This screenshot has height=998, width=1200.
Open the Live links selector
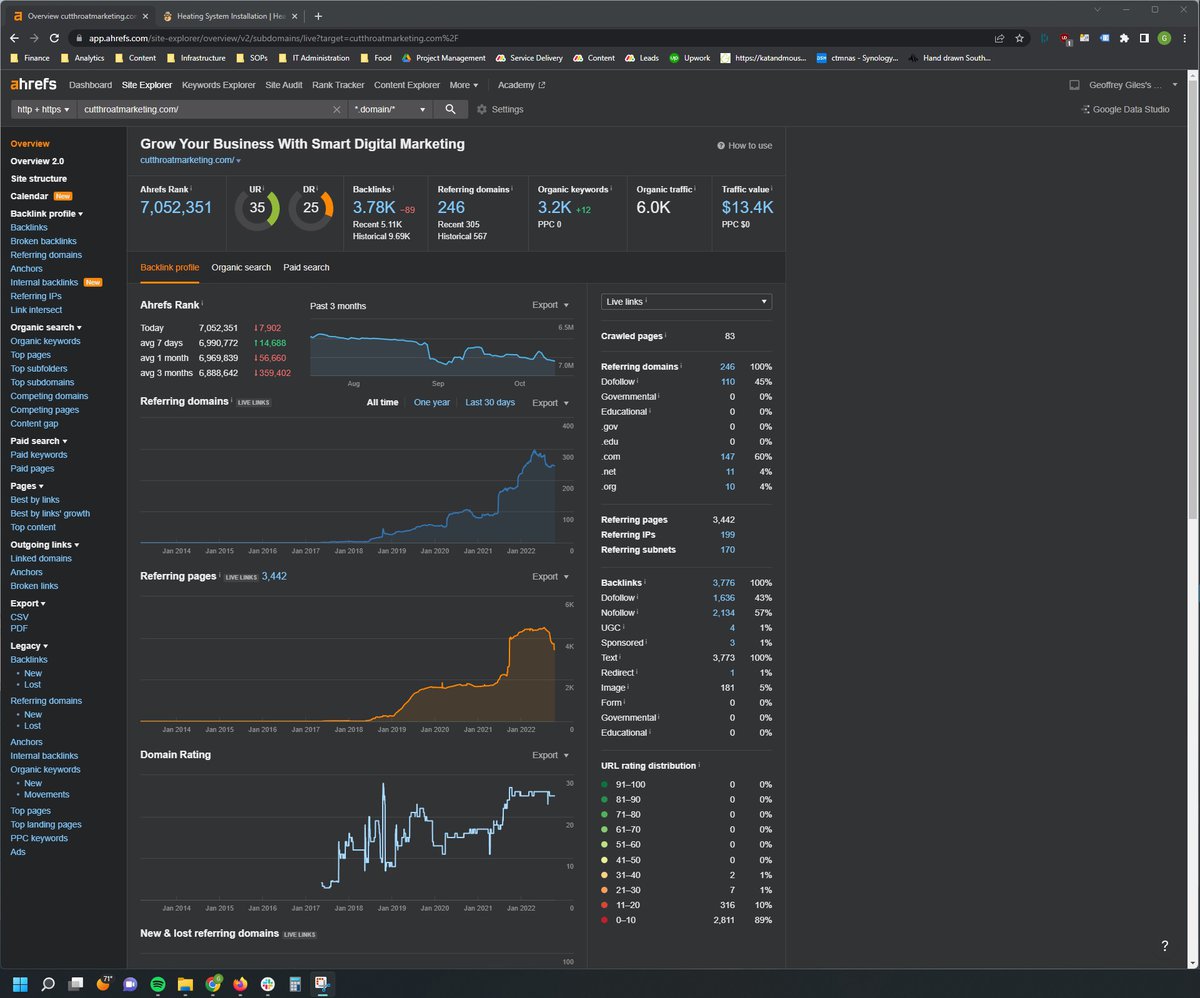[686, 301]
